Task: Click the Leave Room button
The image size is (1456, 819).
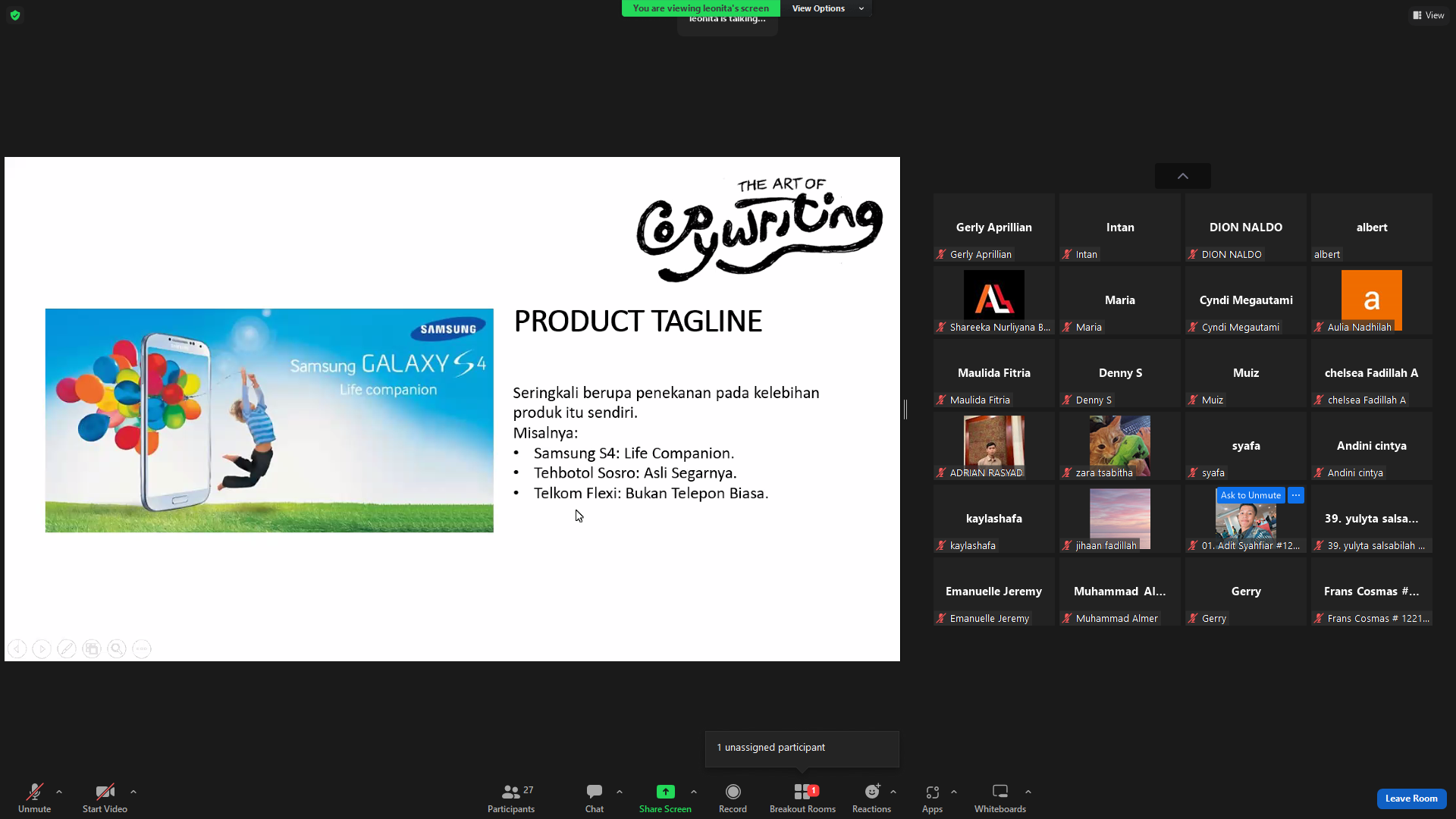Action: [1411, 799]
